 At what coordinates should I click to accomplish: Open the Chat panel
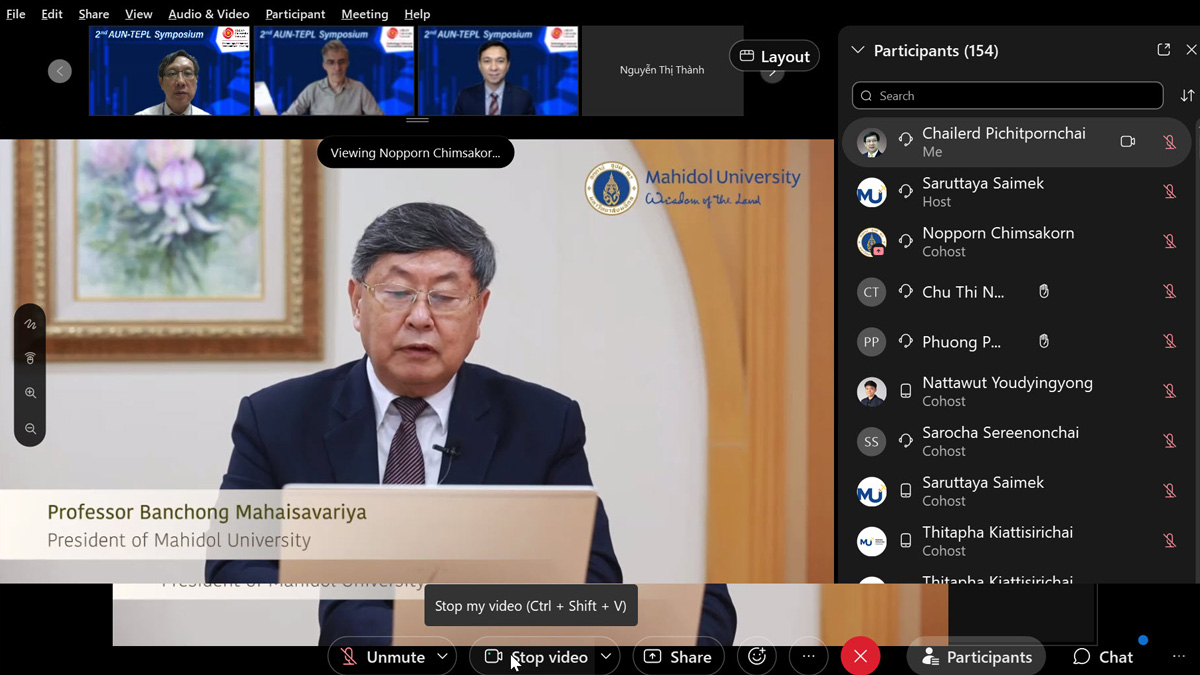point(1103,657)
